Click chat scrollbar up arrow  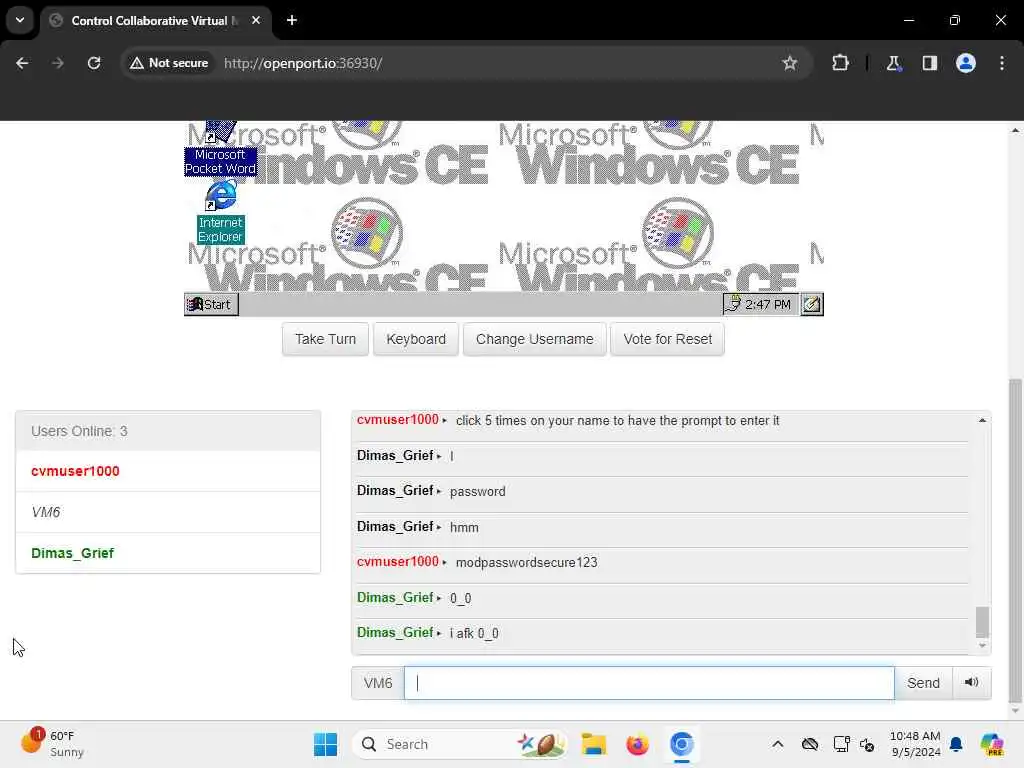coord(982,420)
